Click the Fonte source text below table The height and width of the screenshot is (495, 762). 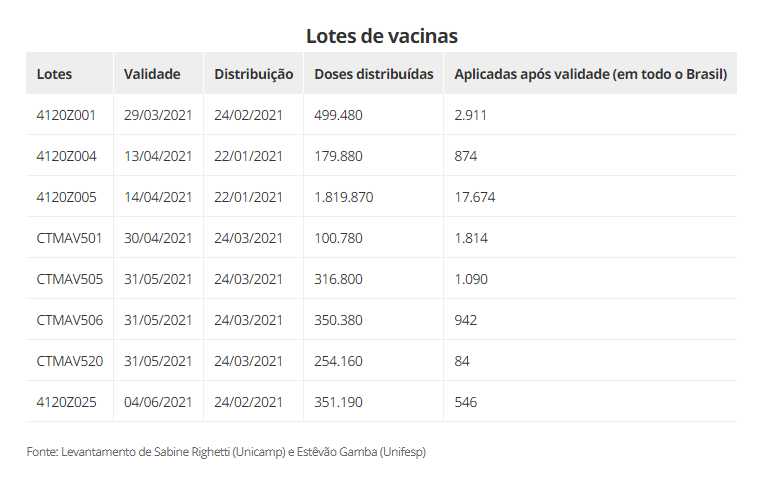[x=226, y=452]
